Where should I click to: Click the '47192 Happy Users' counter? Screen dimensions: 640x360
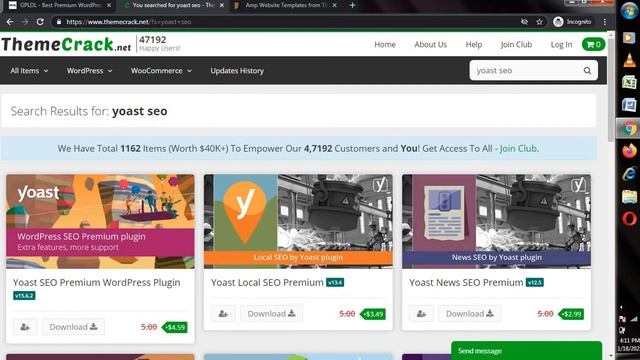[159, 44]
